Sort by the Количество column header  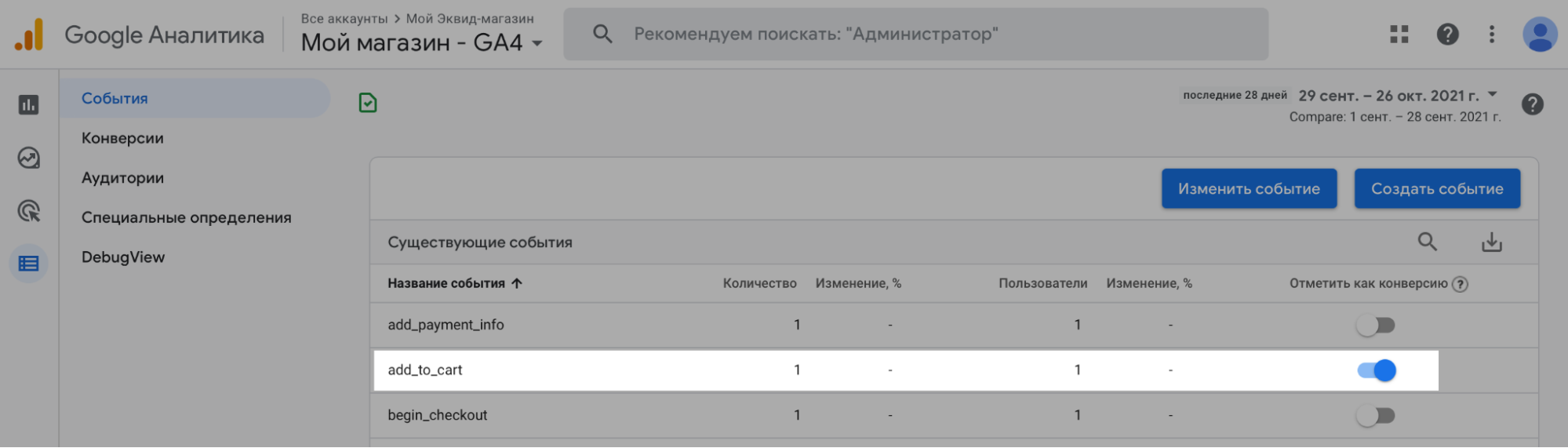pyautogui.click(x=759, y=283)
